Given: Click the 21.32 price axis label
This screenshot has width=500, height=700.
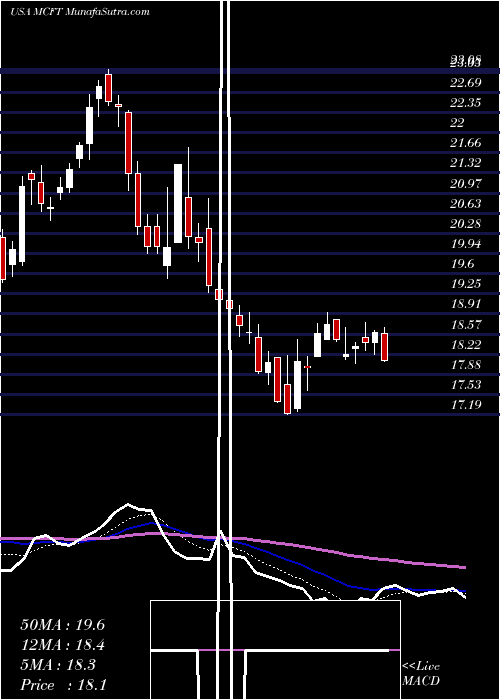Looking at the screenshot, I should (x=466, y=163).
